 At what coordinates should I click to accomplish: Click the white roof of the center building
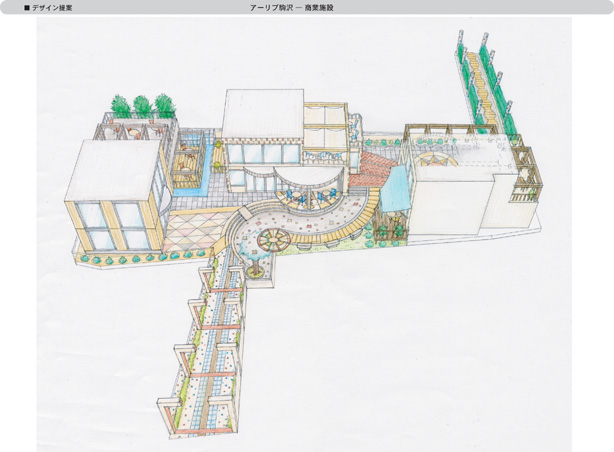pyautogui.click(x=262, y=114)
